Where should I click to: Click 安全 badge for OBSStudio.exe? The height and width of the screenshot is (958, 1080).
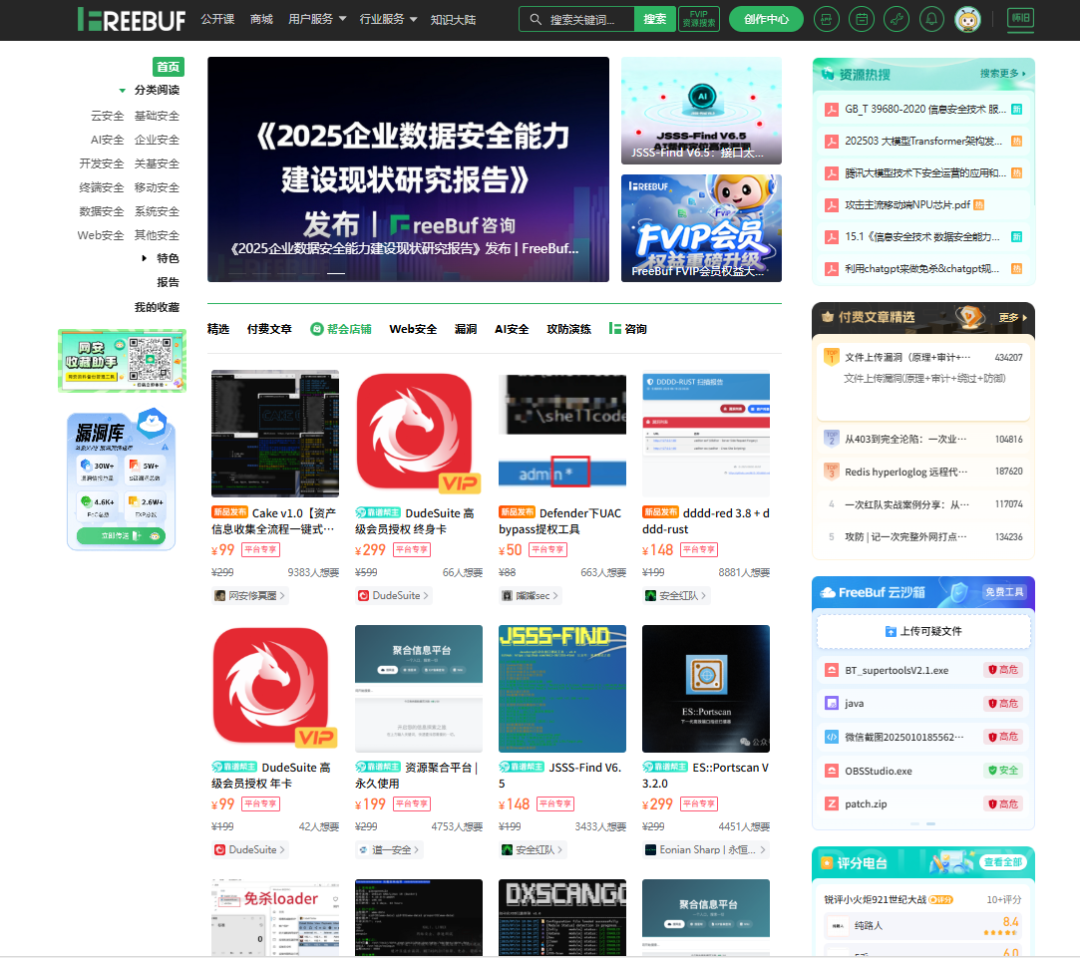pos(1003,770)
